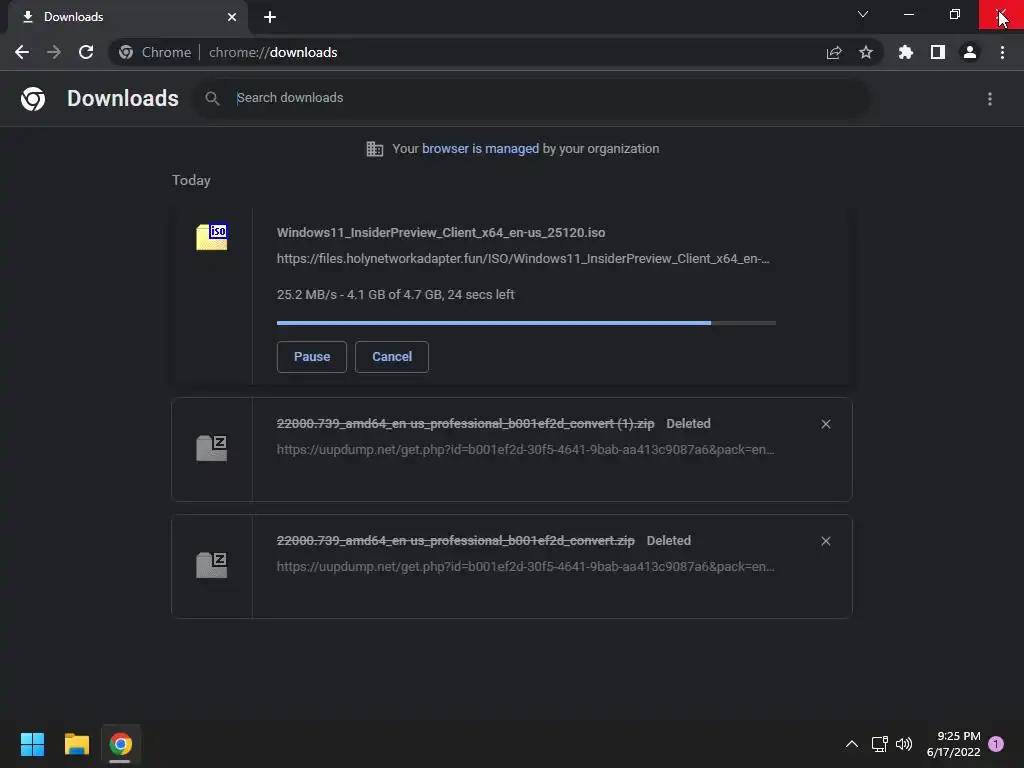Click the Today date heading
The height and width of the screenshot is (768, 1024).
(x=191, y=180)
